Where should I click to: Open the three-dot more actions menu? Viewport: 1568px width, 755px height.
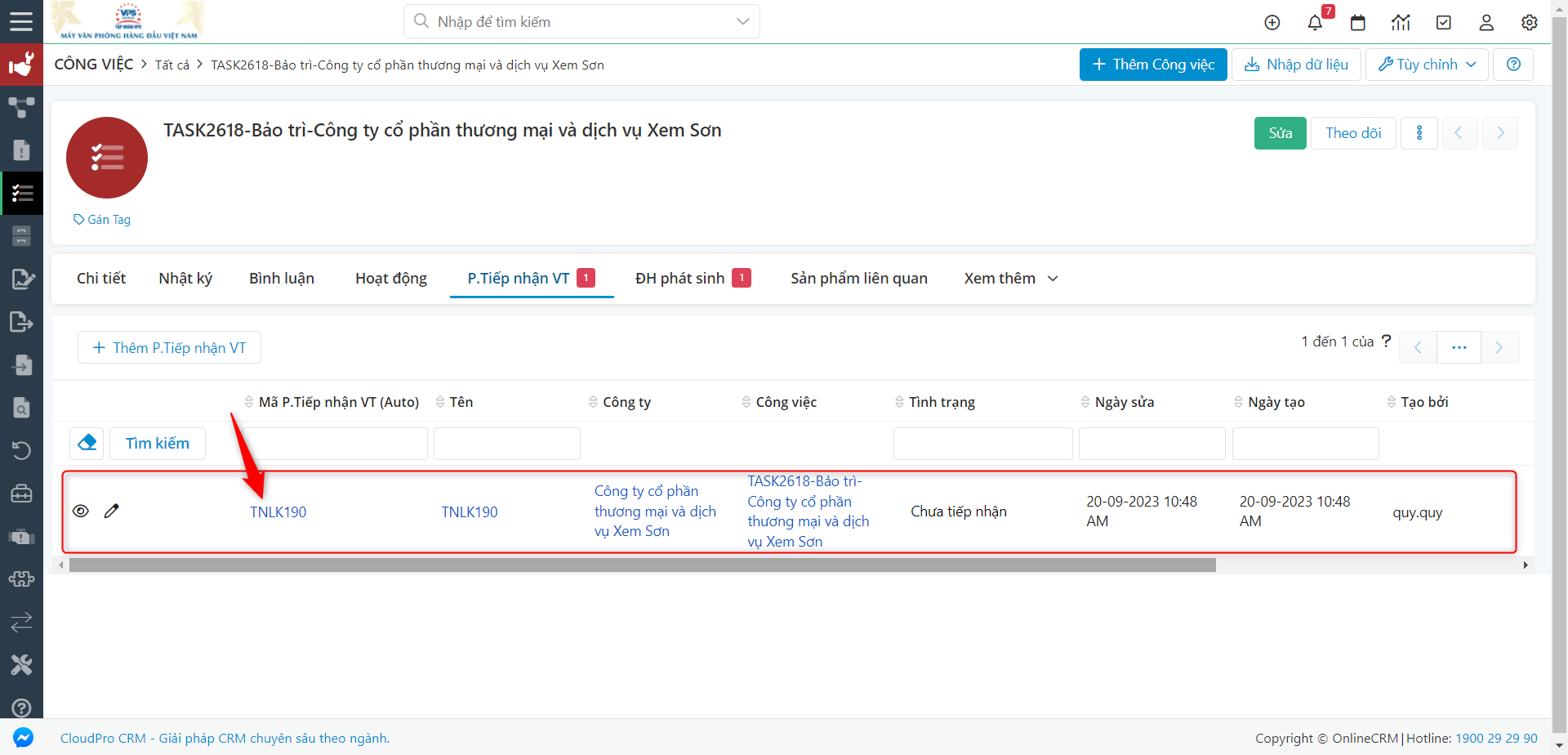[x=1419, y=133]
